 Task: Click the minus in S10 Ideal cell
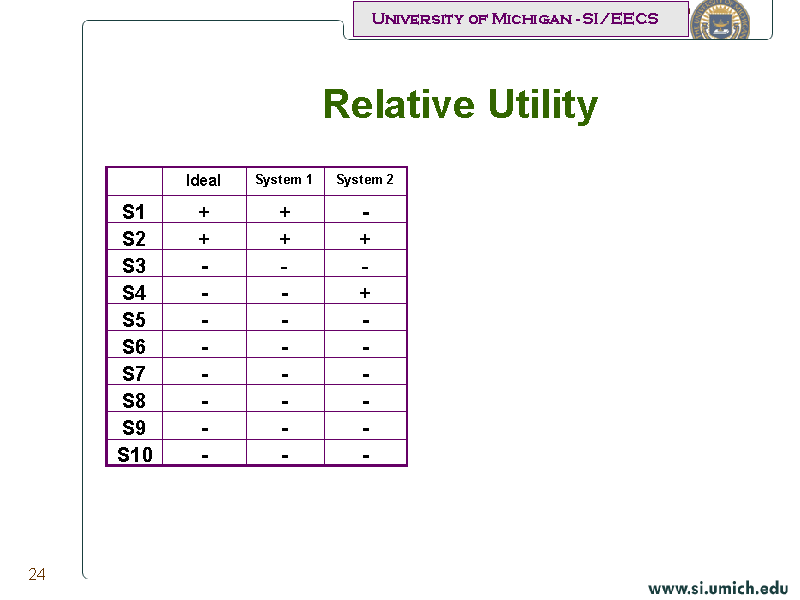click(x=205, y=457)
